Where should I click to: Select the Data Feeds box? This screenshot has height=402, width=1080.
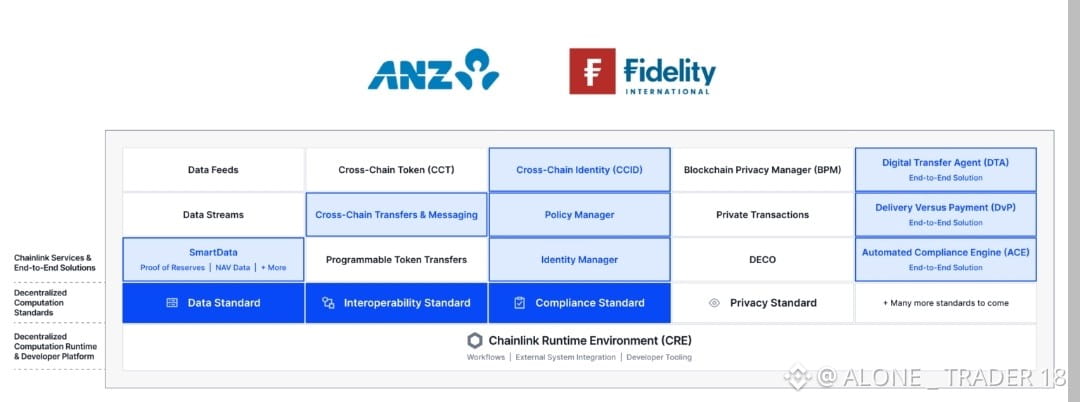point(213,170)
